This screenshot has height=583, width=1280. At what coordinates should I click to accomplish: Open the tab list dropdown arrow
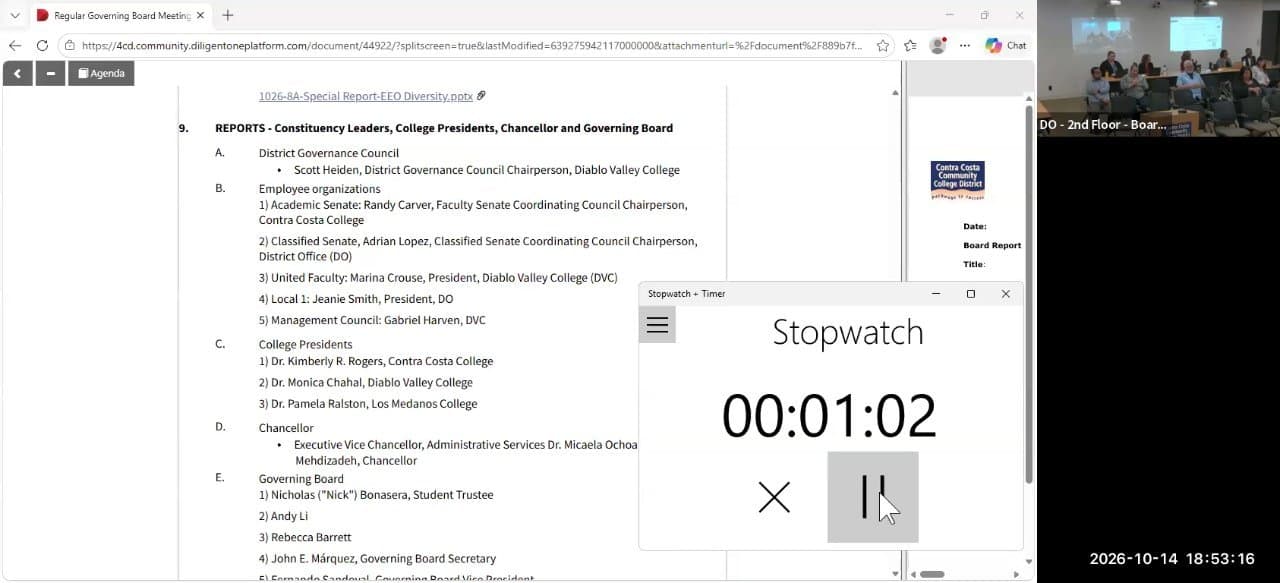click(15, 15)
